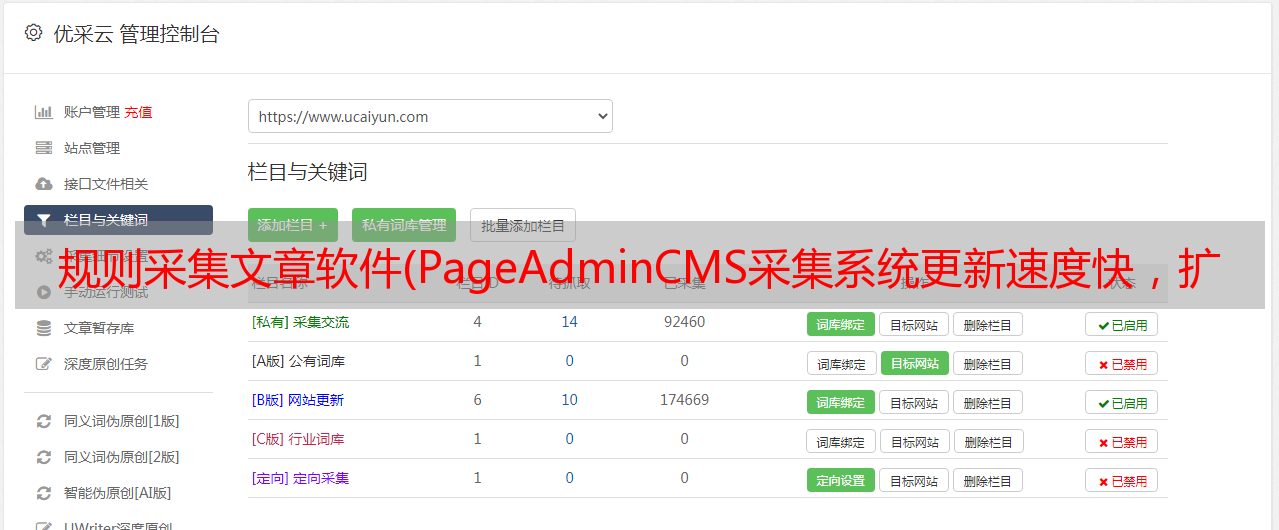Screen dimensions: 1279x530
Task: Click the [定向] 定向采集 column name
Action: click(300, 478)
